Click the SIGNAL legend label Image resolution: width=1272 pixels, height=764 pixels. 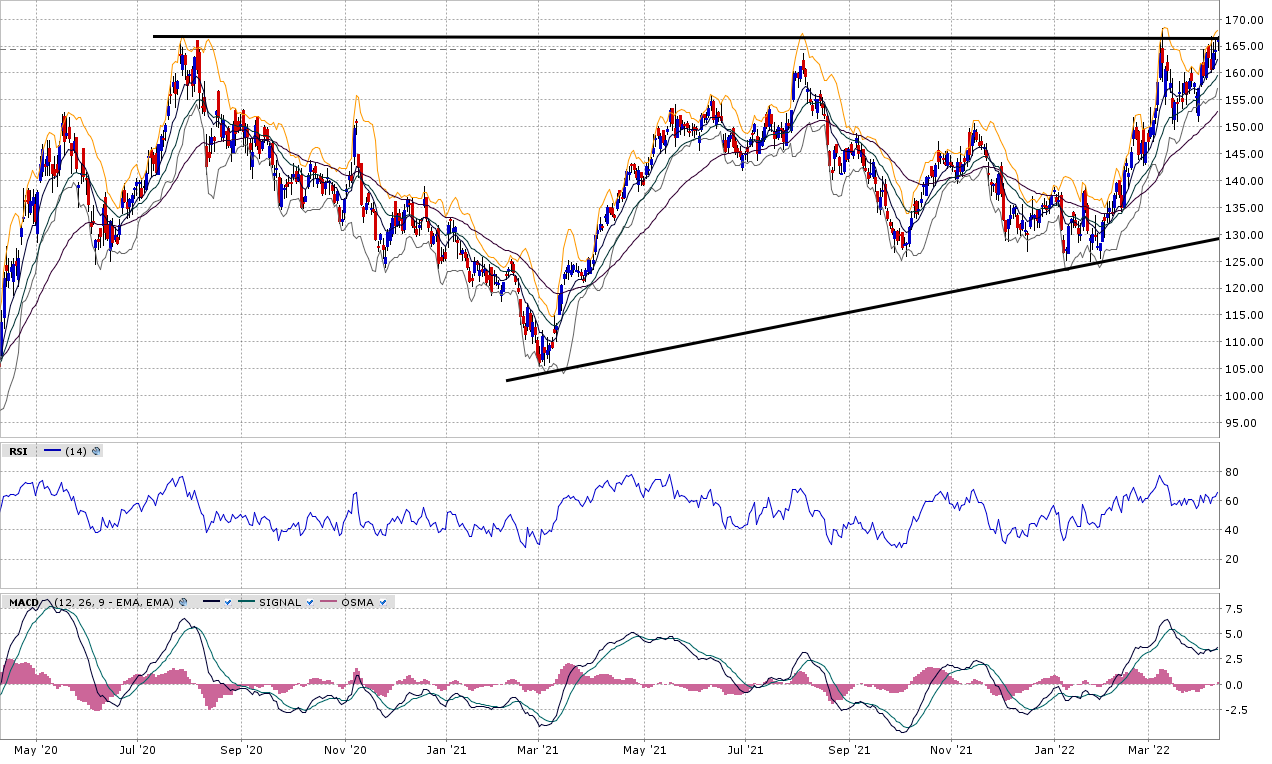[x=281, y=602]
